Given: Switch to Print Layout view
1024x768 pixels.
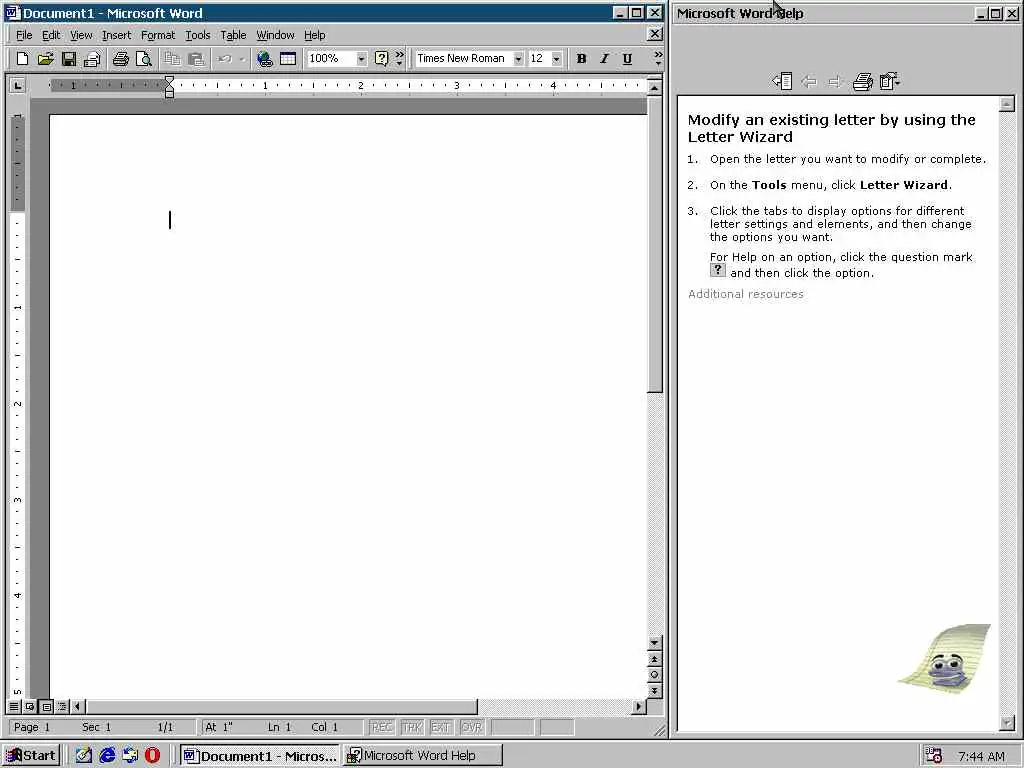Looking at the screenshot, I should (46, 707).
